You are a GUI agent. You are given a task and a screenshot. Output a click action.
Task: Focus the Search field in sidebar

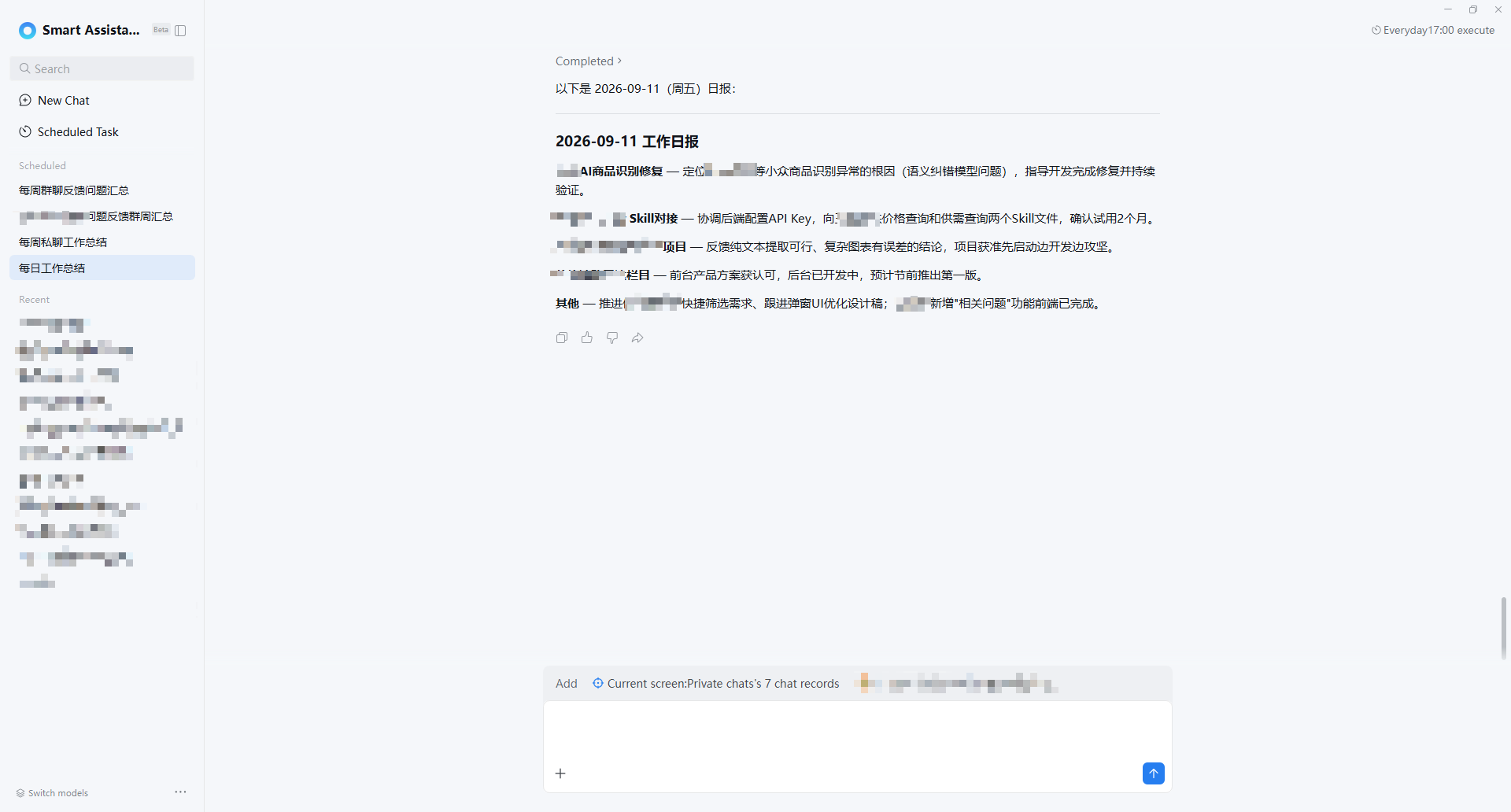102,68
